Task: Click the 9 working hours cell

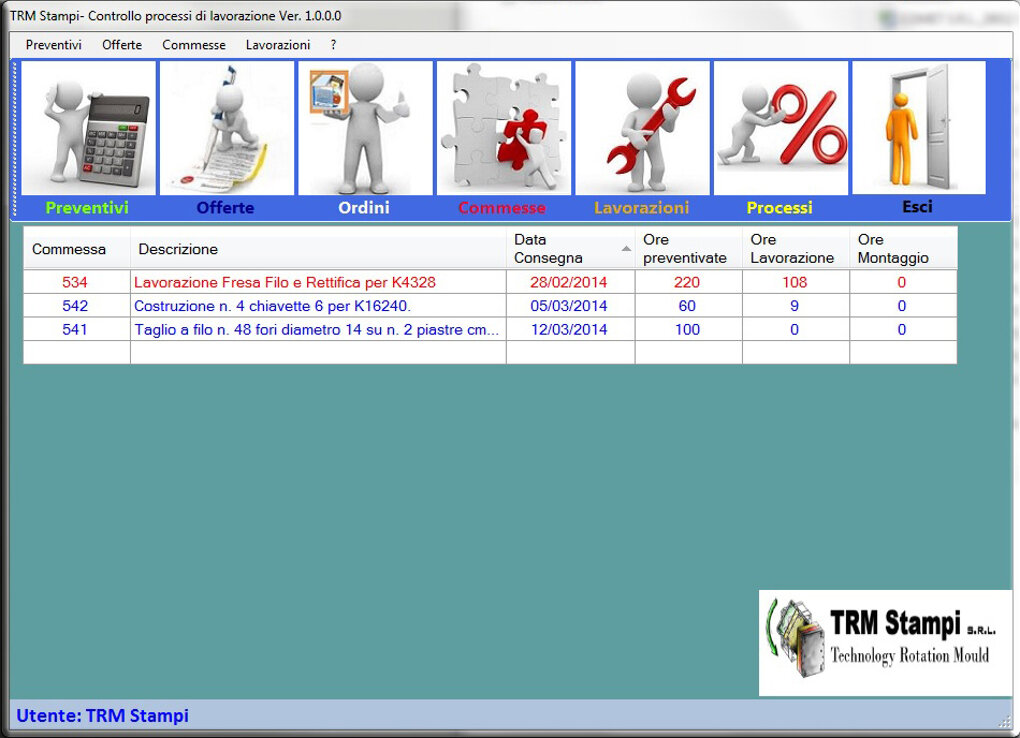Action: coord(796,306)
